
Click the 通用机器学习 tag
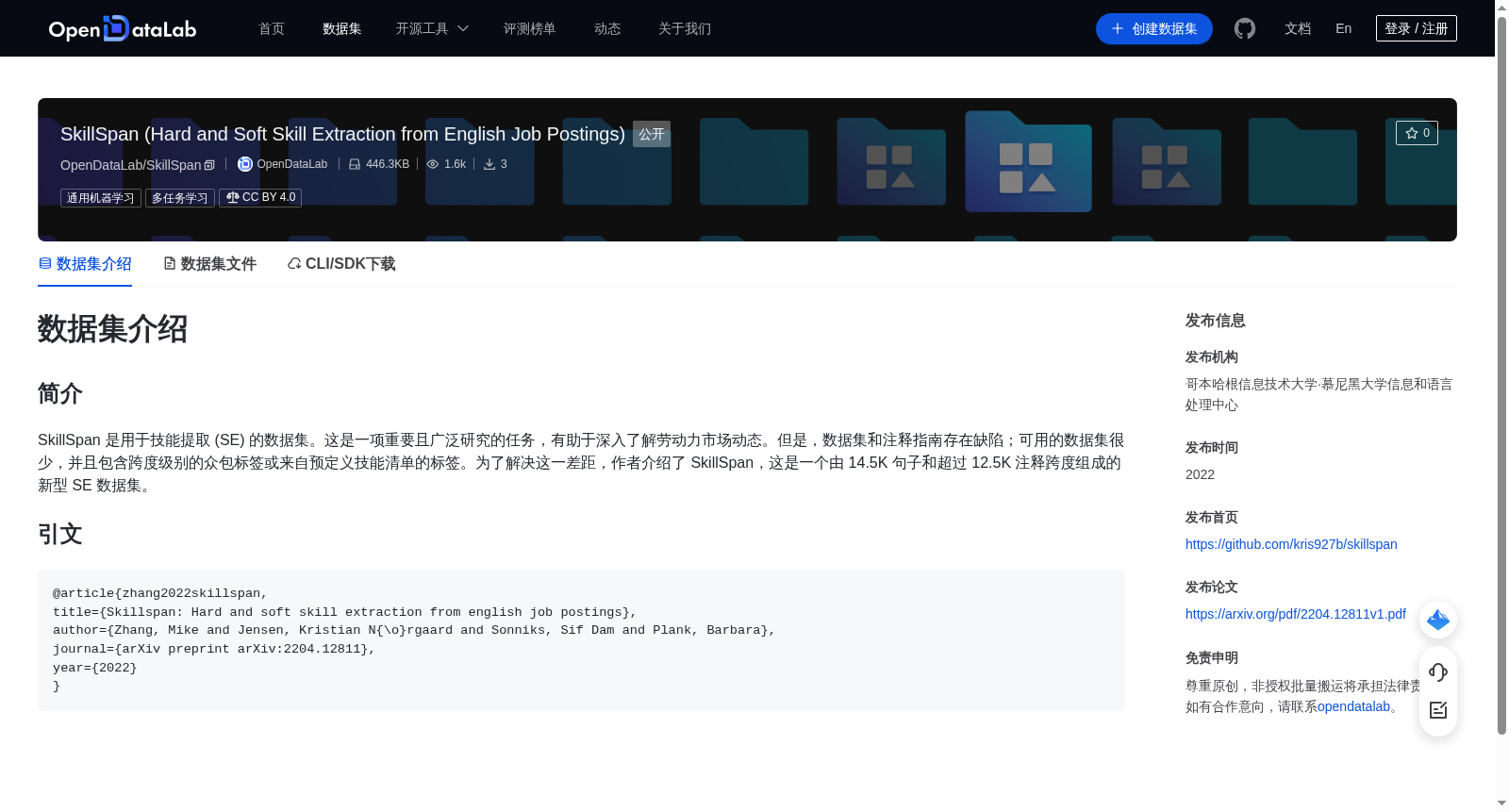(101, 198)
